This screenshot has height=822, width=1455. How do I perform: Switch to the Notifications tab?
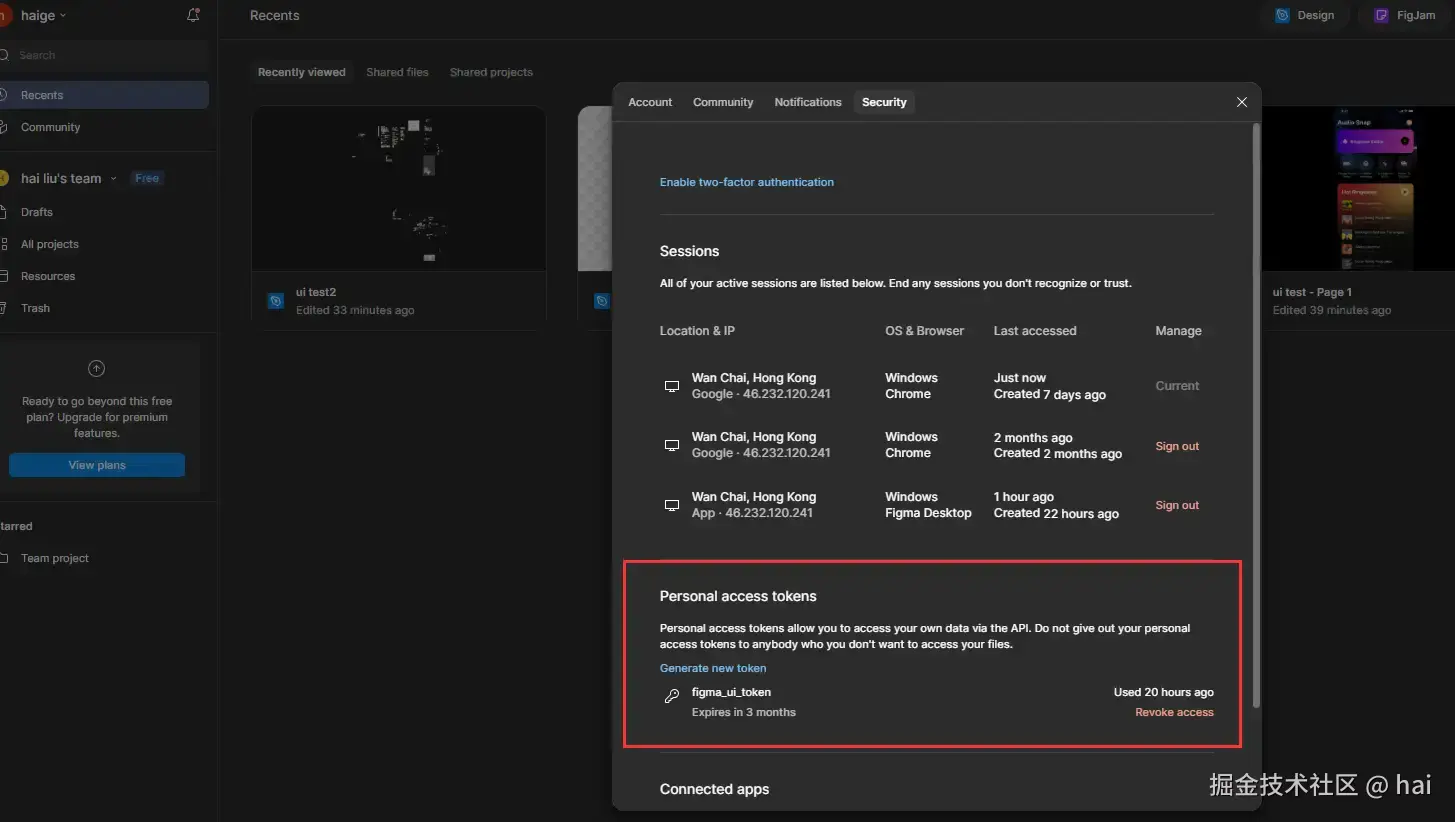point(808,102)
